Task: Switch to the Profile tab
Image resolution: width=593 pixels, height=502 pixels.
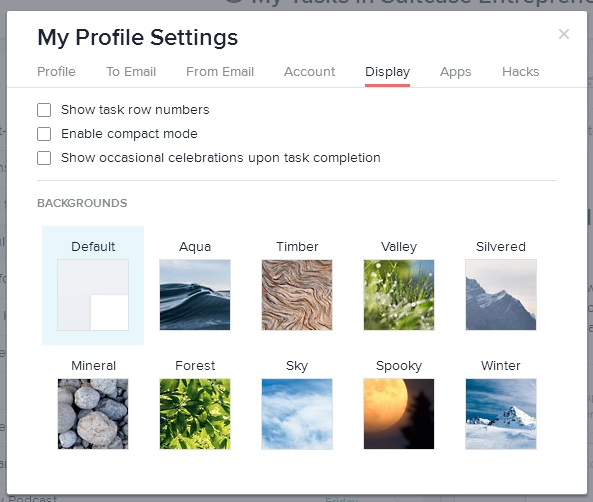Action: click(x=56, y=71)
